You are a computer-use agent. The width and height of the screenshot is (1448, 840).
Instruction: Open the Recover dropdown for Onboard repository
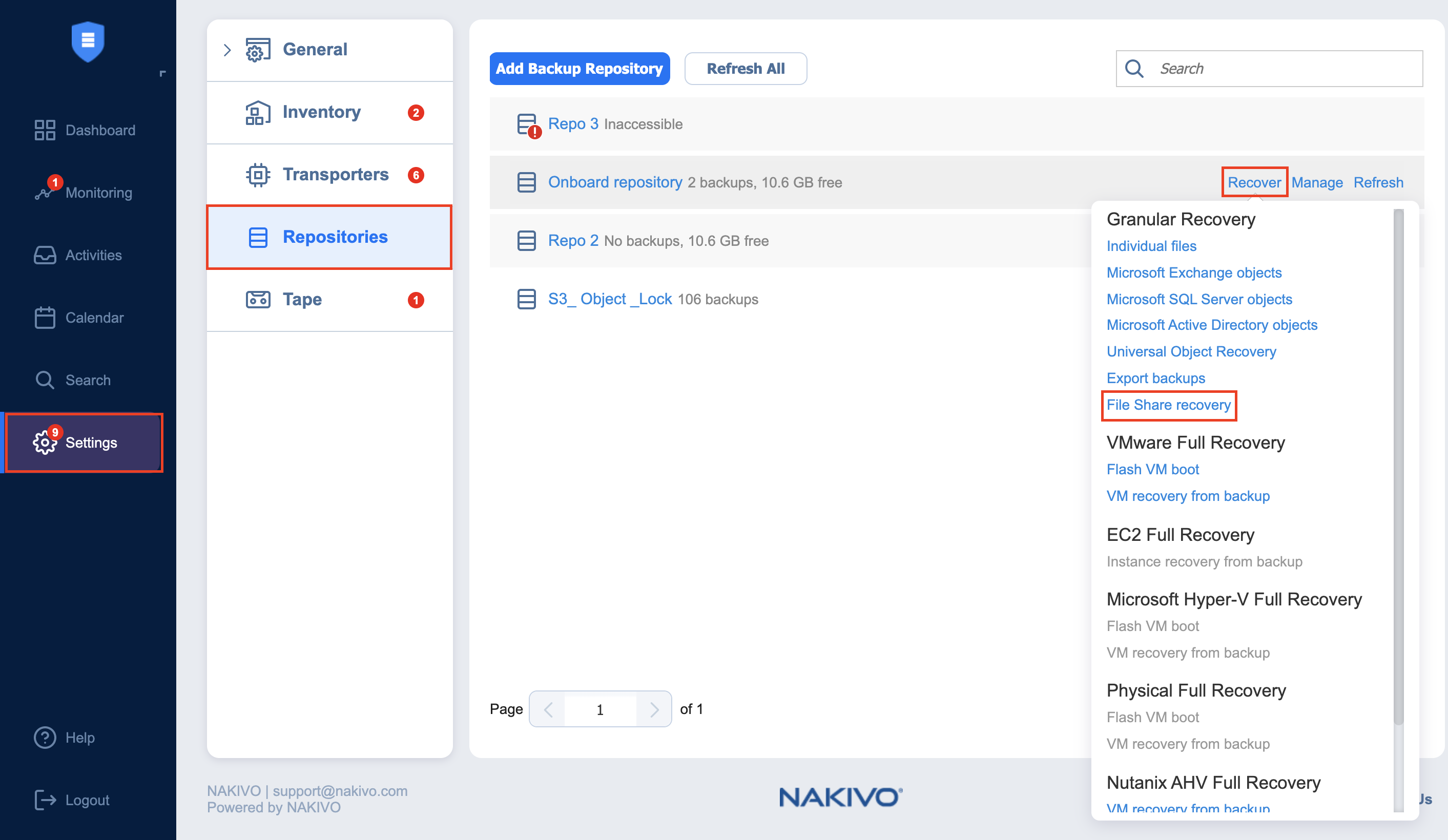[x=1254, y=182]
